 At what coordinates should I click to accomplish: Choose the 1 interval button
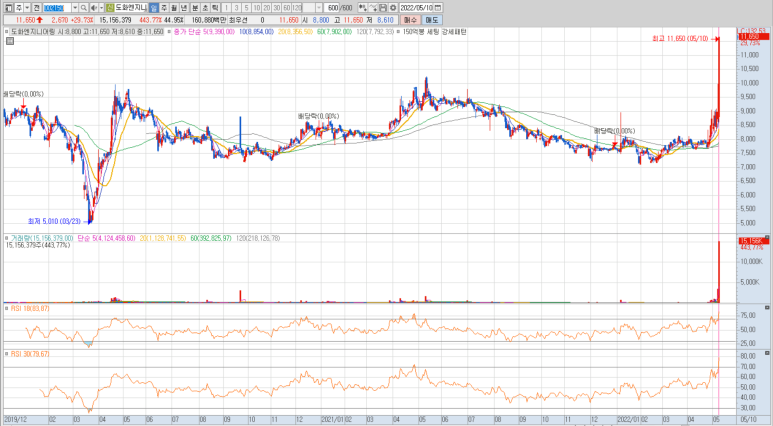[226, 8]
